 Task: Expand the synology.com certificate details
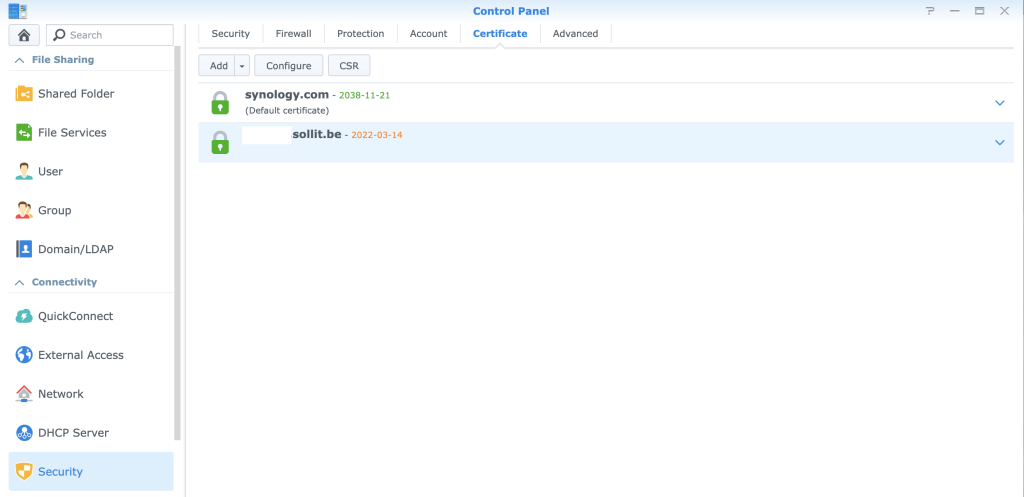pos(998,103)
